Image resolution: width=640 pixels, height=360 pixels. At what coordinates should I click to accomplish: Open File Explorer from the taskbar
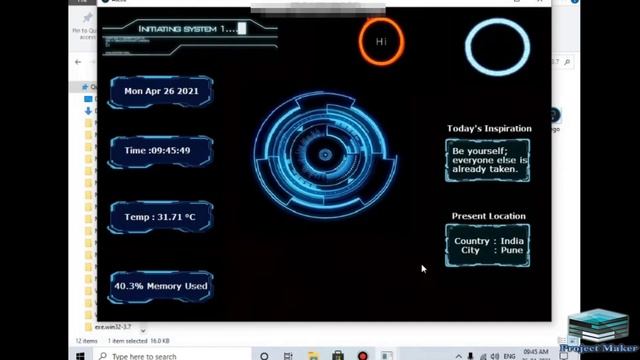(313, 356)
